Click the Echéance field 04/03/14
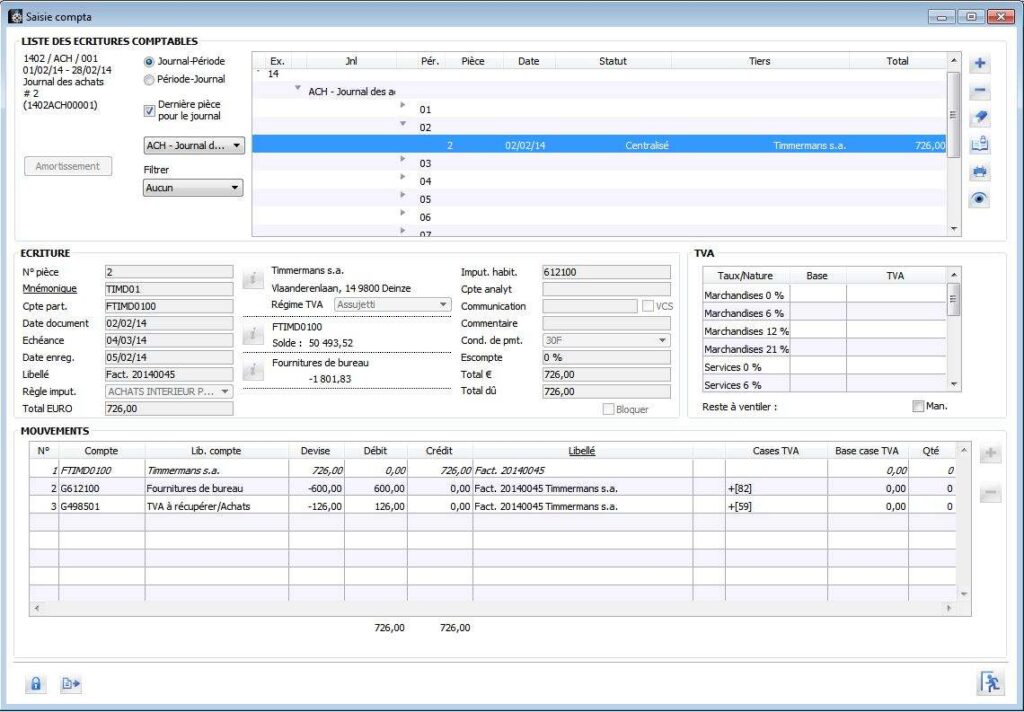Screen dimensions: 1024x712 [x=168, y=340]
